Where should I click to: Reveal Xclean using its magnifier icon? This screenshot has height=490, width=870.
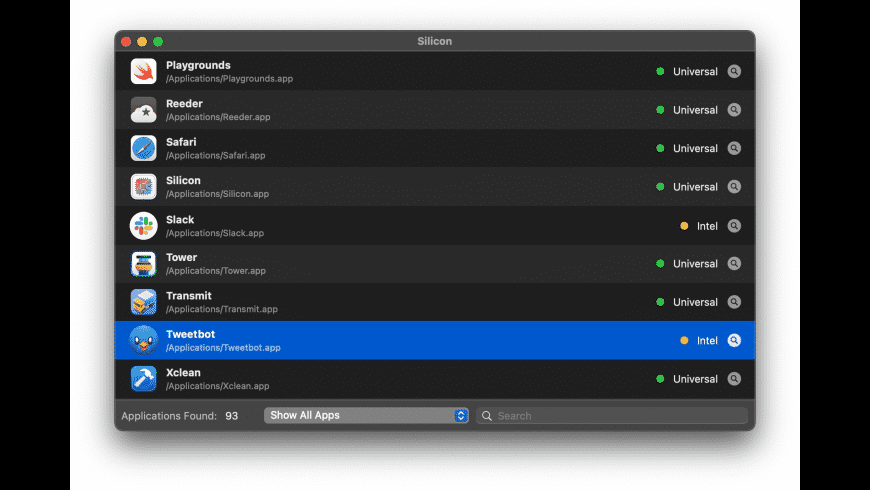(x=734, y=378)
